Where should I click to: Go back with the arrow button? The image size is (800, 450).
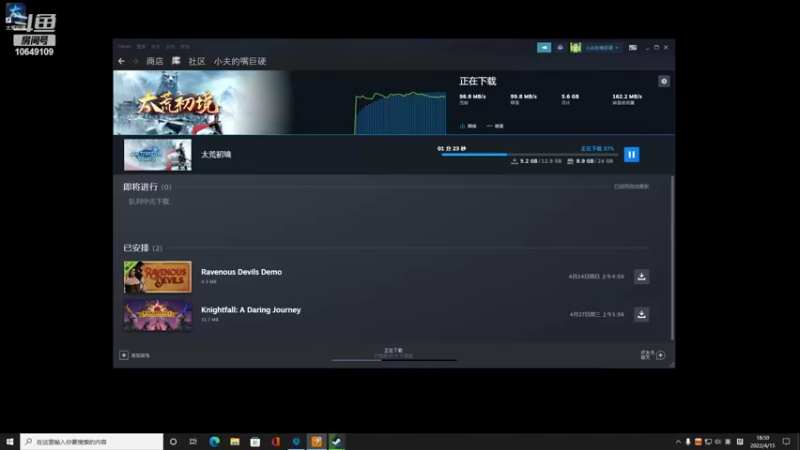pyautogui.click(x=121, y=61)
